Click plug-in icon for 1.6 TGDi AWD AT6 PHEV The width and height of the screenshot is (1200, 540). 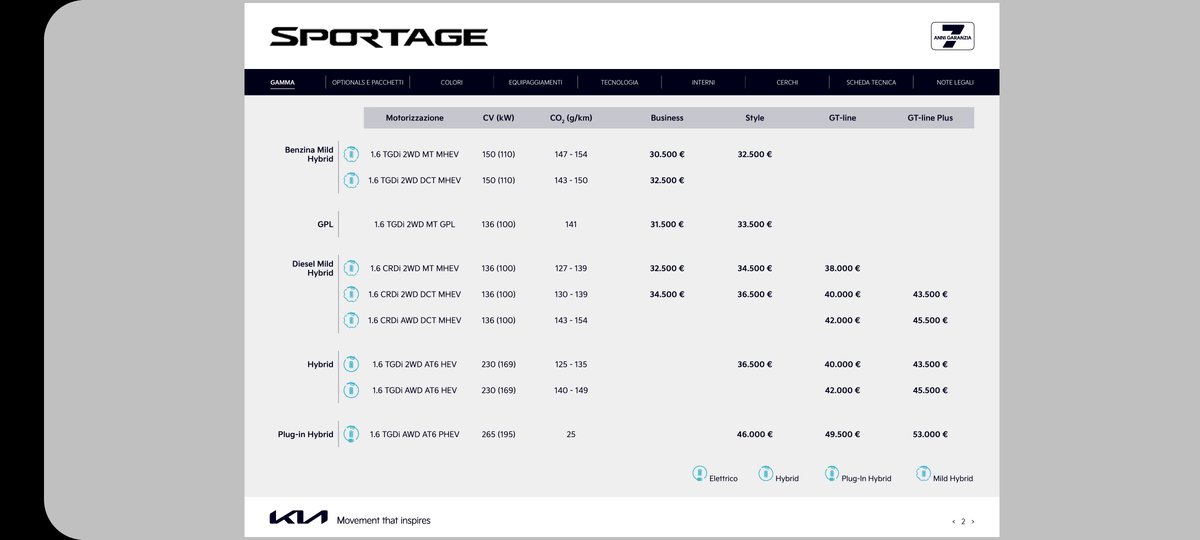[x=351, y=434]
